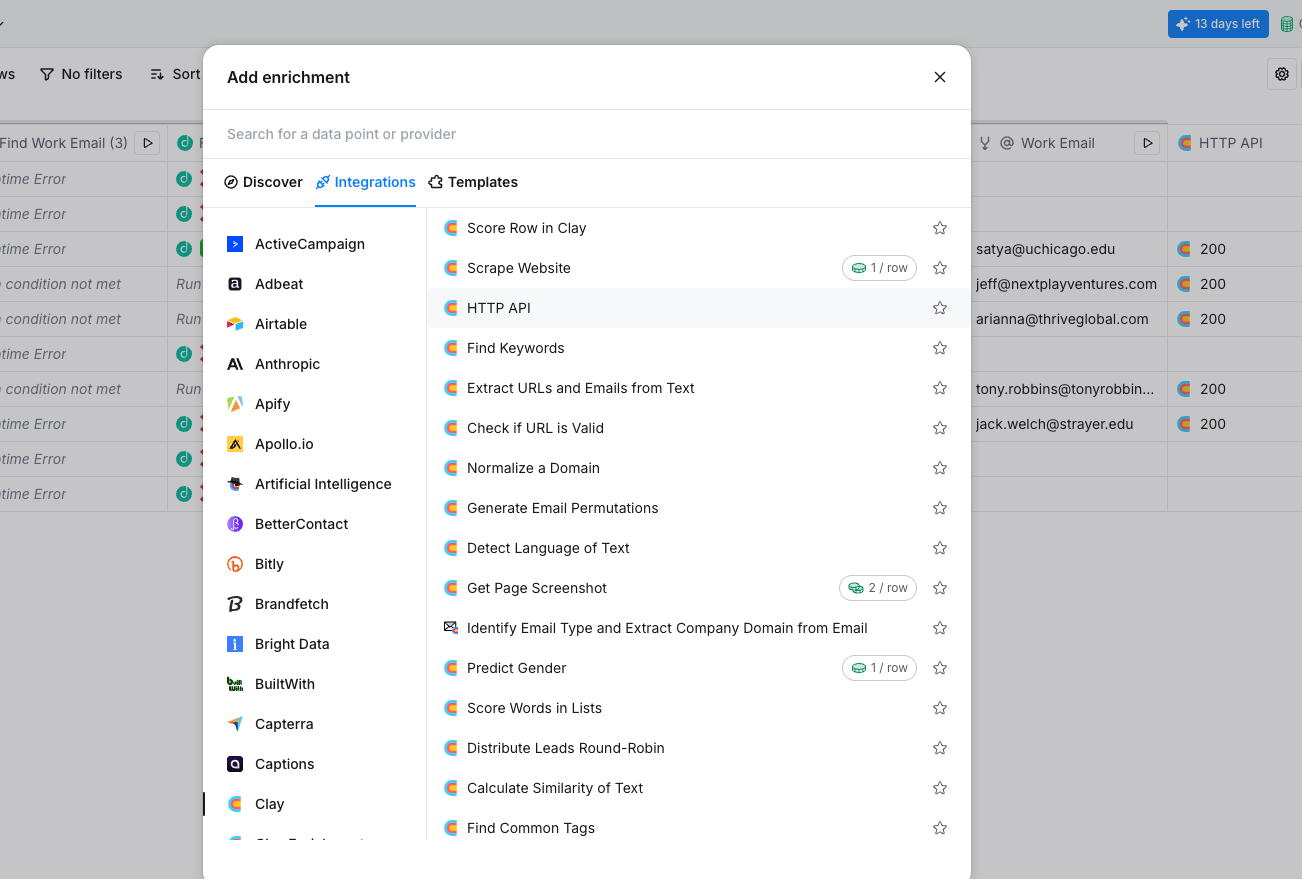
Task: Star Generate Email Permutations
Action: (x=940, y=508)
